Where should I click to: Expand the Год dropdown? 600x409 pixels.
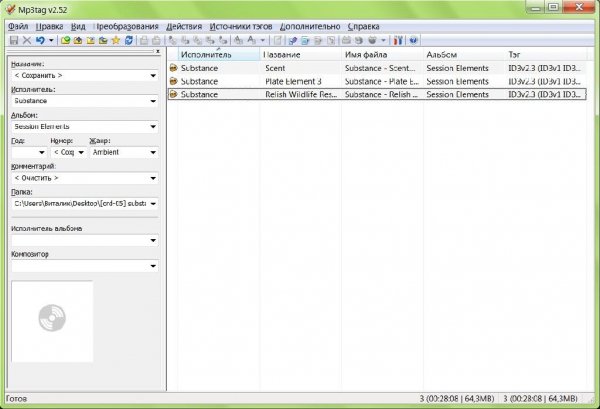pyautogui.click(x=42, y=152)
